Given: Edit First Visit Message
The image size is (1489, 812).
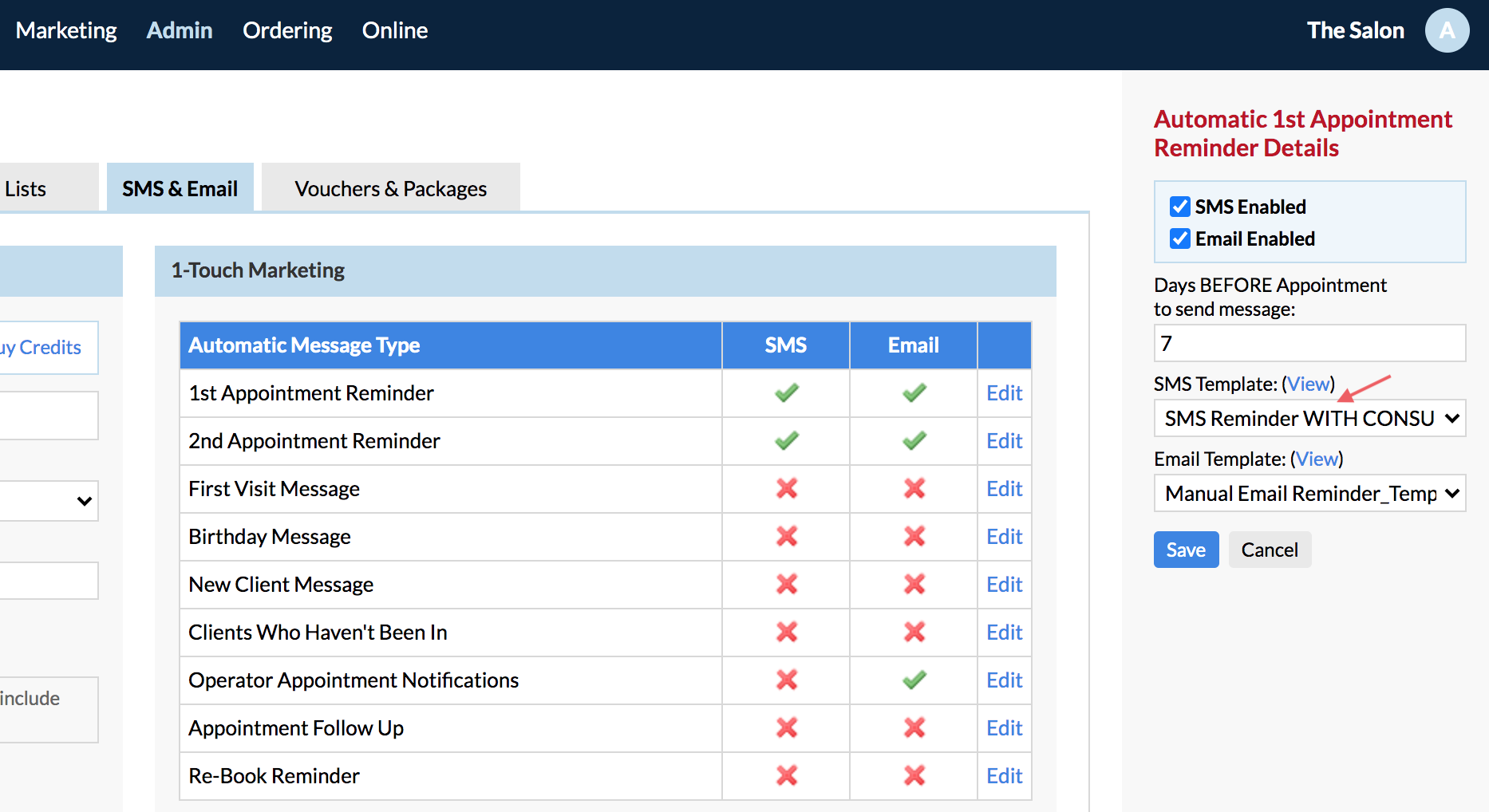Looking at the screenshot, I should coord(1004,489).
